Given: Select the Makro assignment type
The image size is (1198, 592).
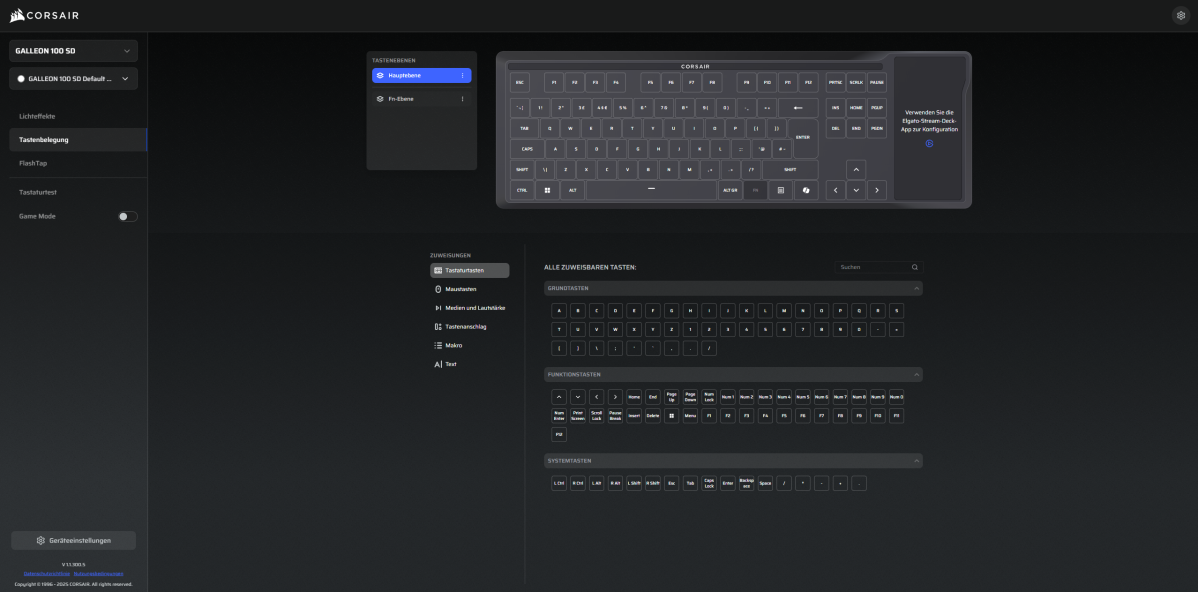Looking at the screenshot, I should click(x=452, y=344).
